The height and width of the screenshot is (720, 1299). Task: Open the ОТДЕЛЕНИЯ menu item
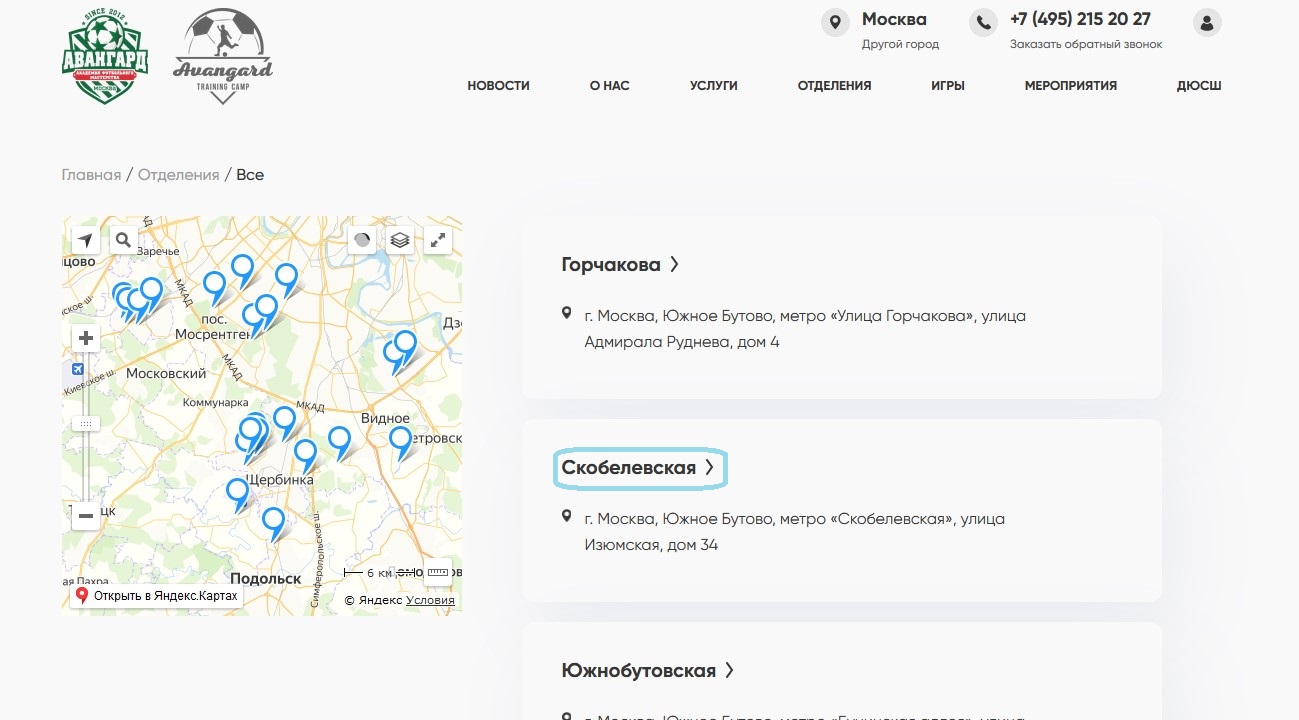(834, 86)
